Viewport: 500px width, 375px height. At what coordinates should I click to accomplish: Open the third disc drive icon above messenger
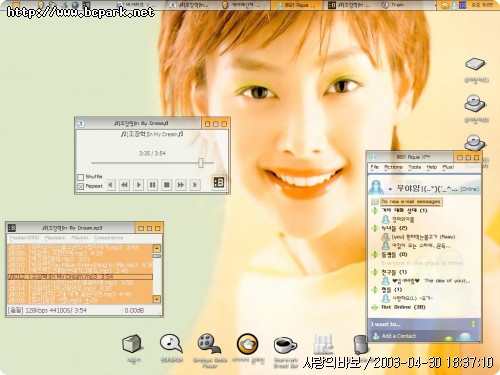point(475,142)
